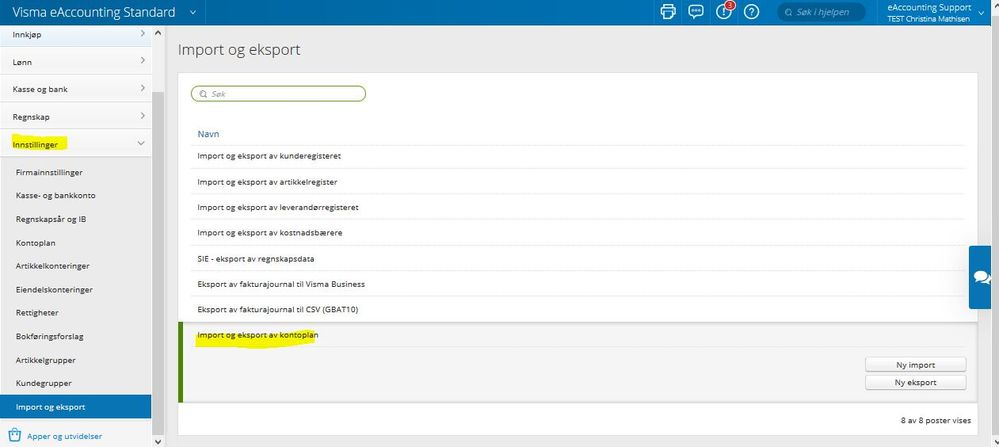Click the magnifier icon in the Søk field
This screenshot has height=447, width=999.
(203, 94)
